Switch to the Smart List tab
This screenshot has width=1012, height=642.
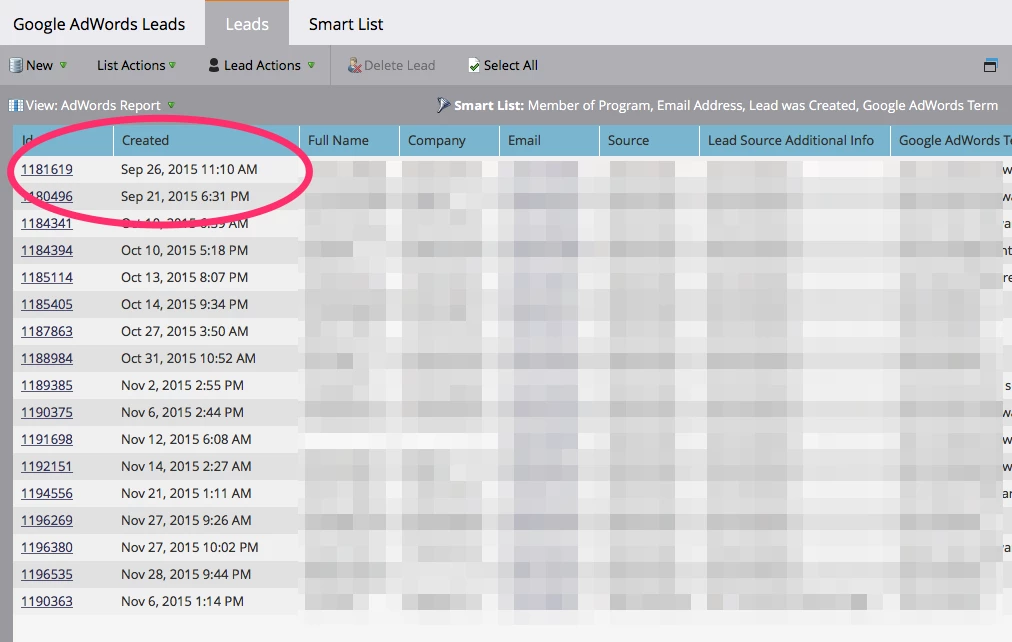pos(346,24)
